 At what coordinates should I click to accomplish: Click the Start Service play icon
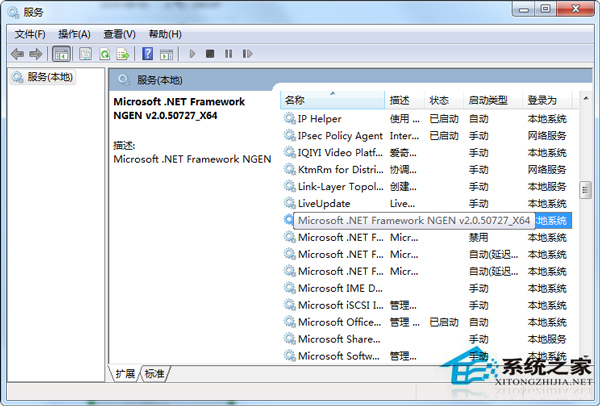tap(192, 54)
